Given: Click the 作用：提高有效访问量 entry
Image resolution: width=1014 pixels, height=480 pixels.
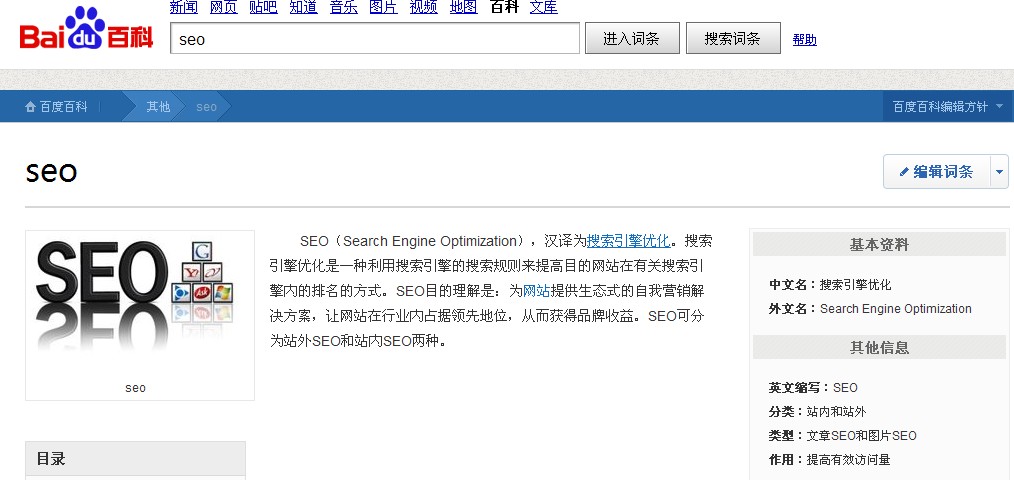Looking at the screenshot, I should tap(829, 459).
